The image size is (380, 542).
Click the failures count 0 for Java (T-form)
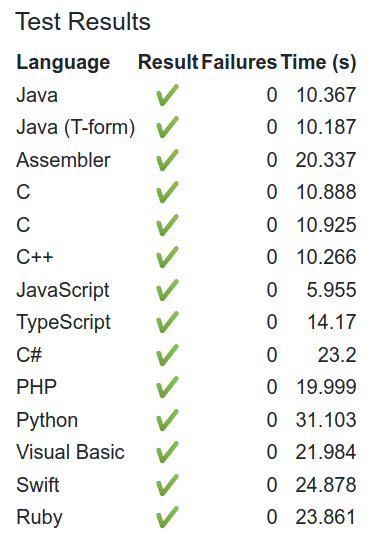(272, 127)
